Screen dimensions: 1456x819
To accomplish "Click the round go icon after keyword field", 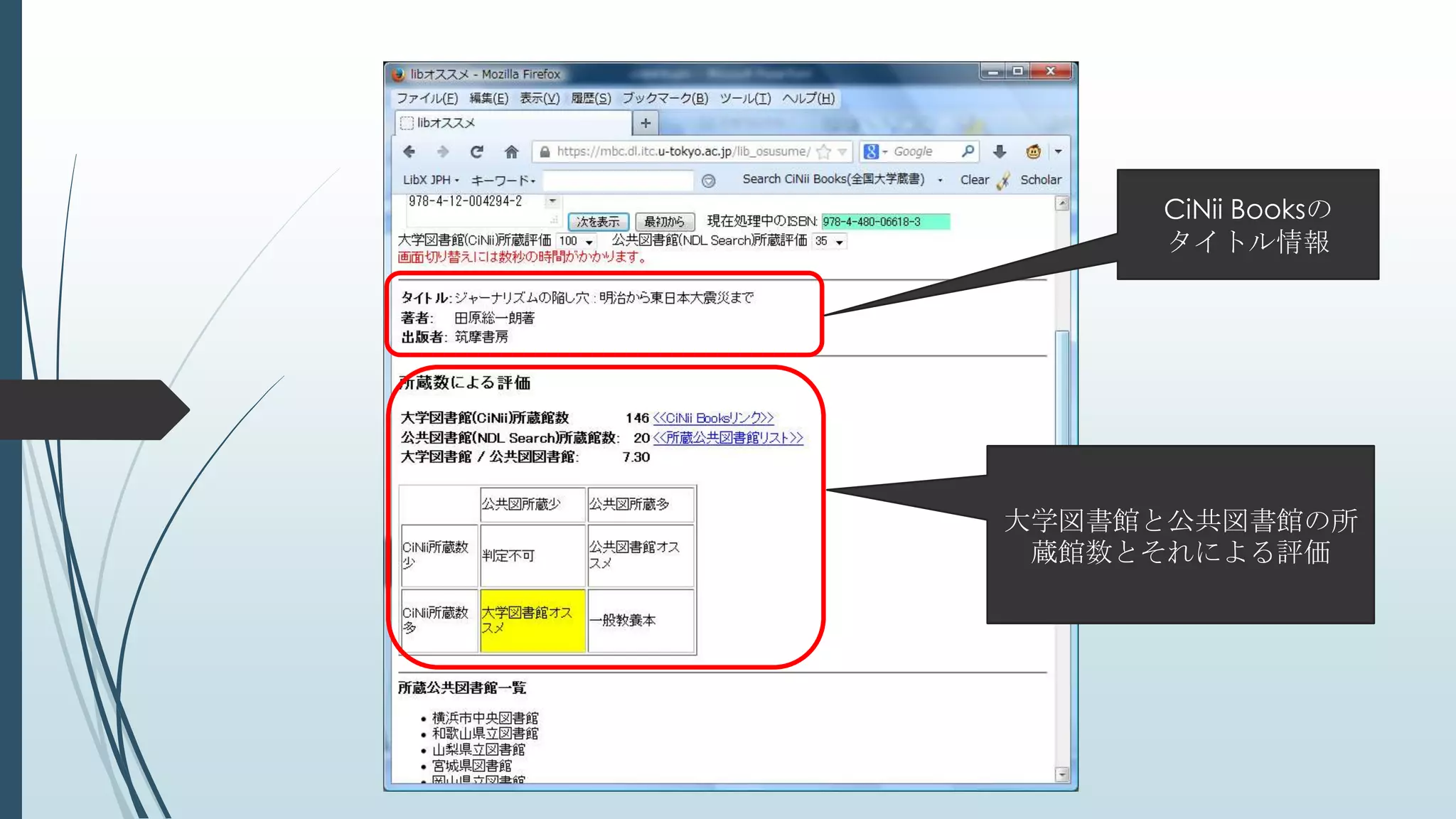I will click(708, 181).
